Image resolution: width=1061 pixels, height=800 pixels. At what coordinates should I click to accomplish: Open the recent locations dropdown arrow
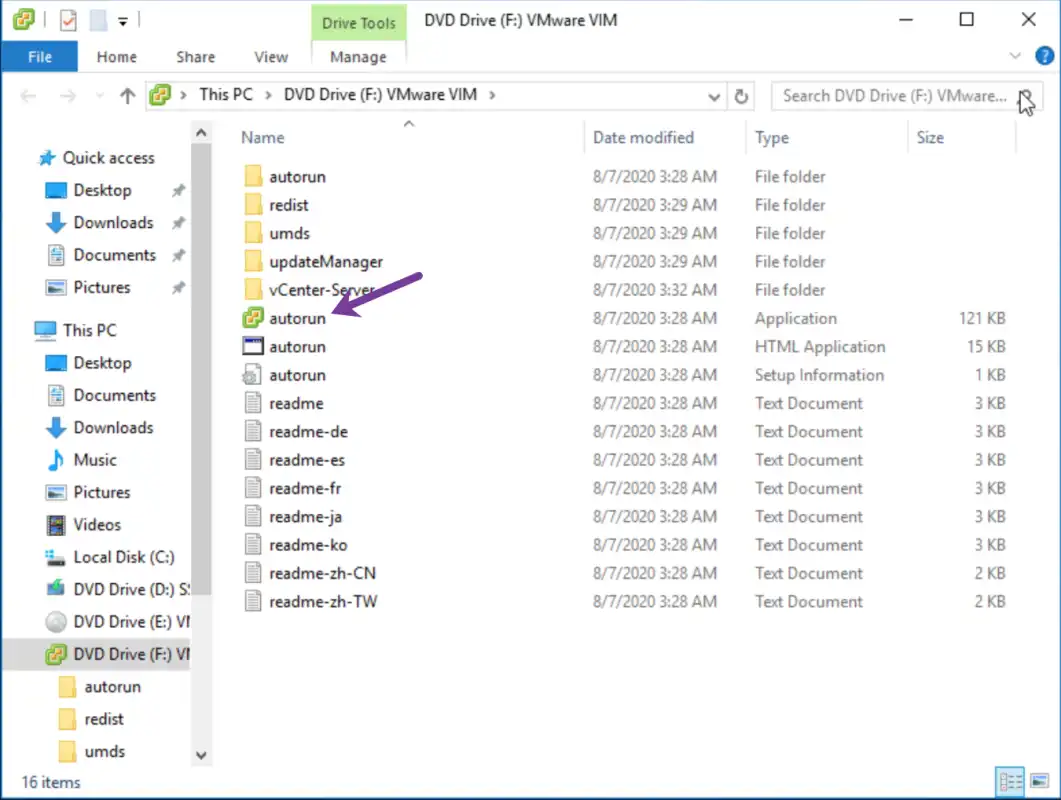click(x=99, y=96)
